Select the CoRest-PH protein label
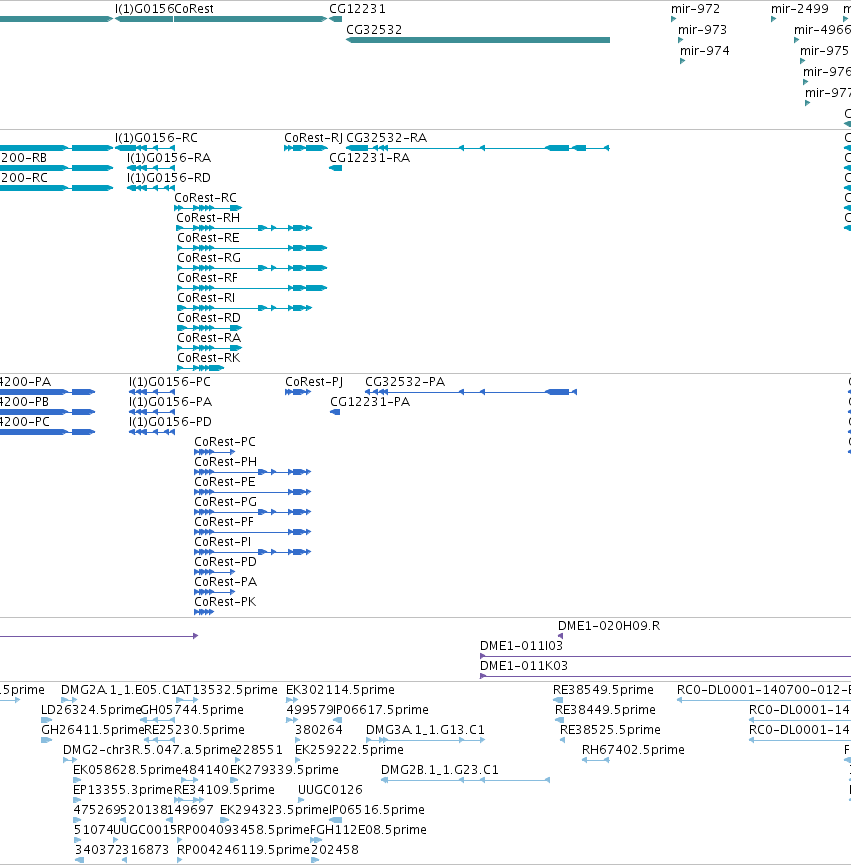Viewport: 851px width, 865px height. [226, 462]
